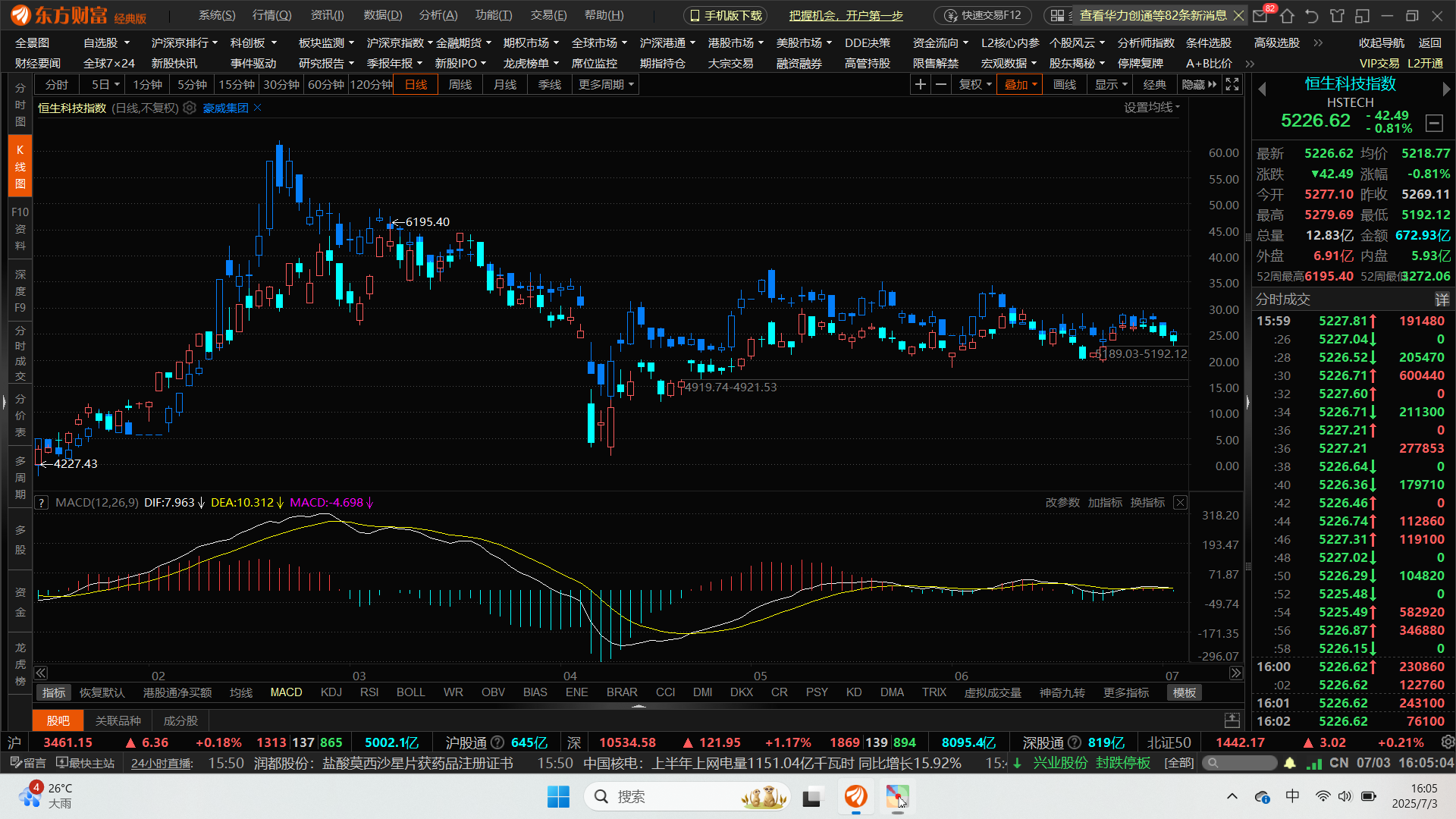The image size is (1456, 819).
Task: Open the skin (shirt) theme icon
Action: [1337, 16]
